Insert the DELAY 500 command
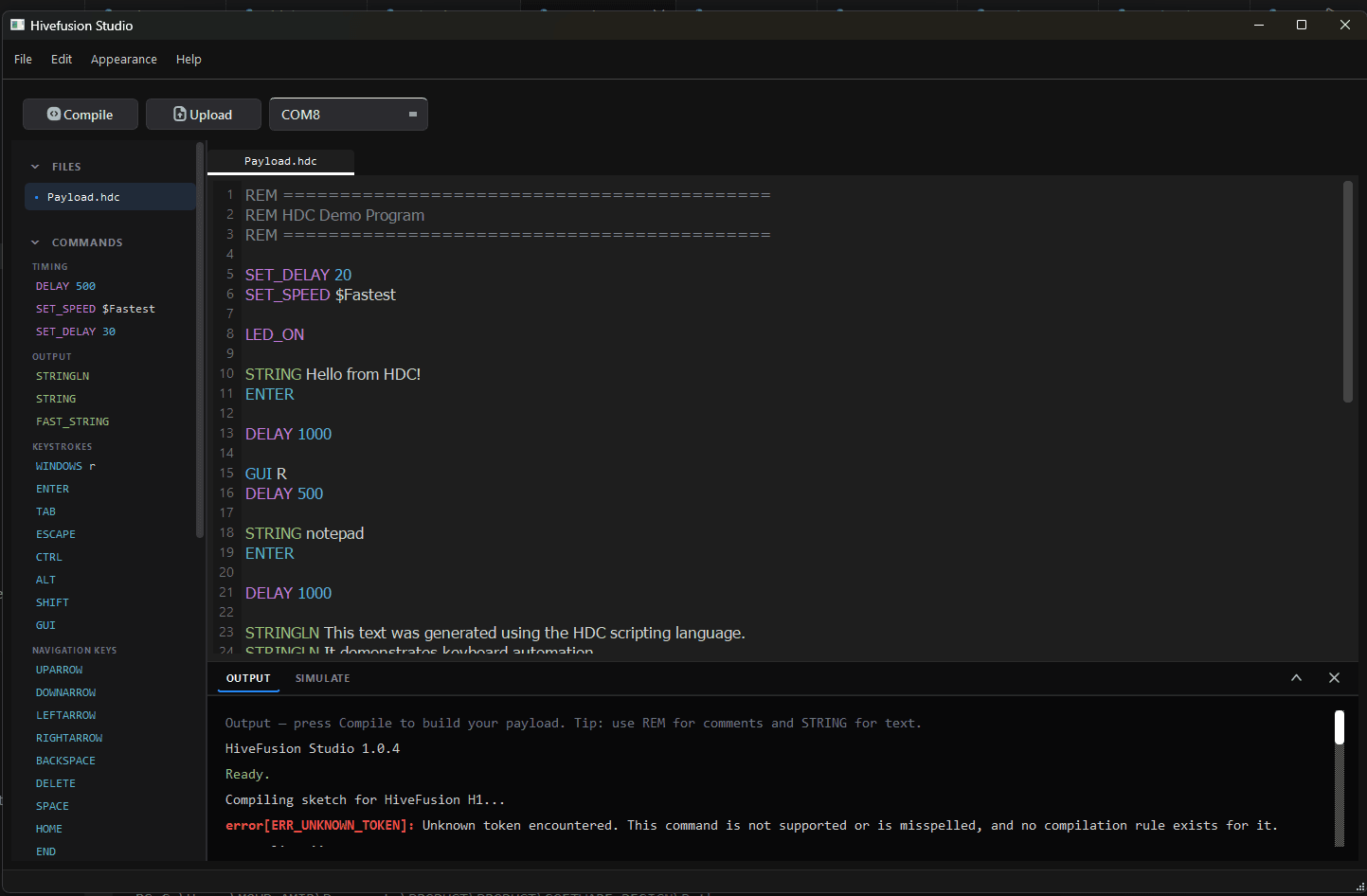 65,286
